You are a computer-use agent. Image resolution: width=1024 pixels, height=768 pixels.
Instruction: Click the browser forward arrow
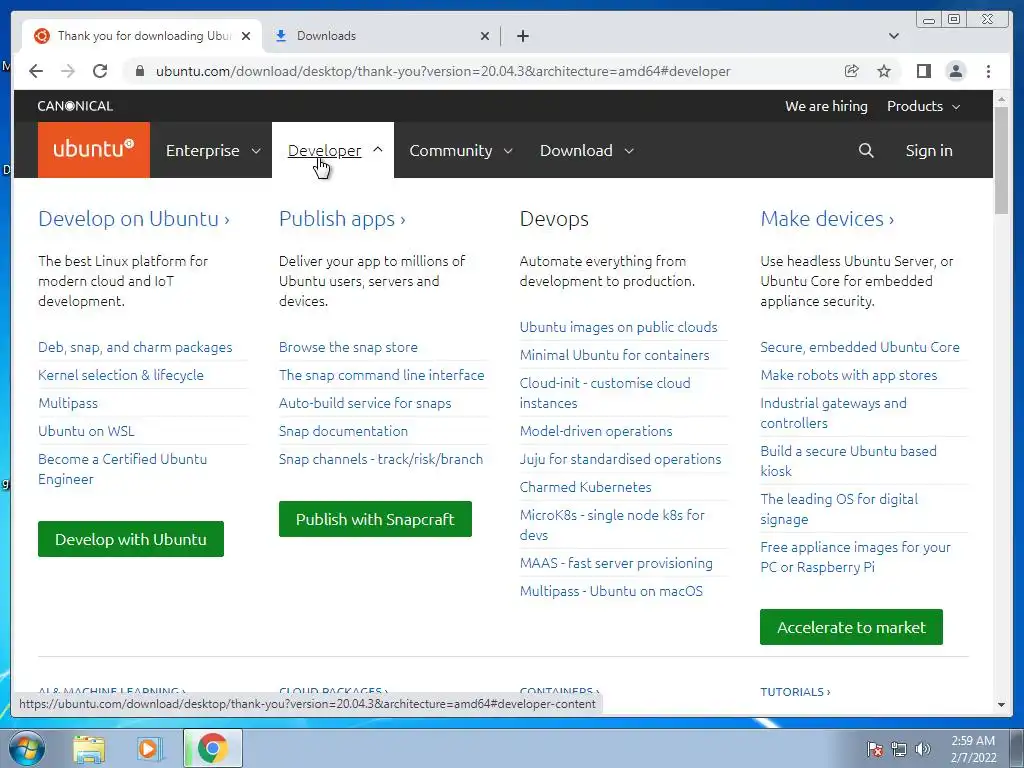(68, 71)
